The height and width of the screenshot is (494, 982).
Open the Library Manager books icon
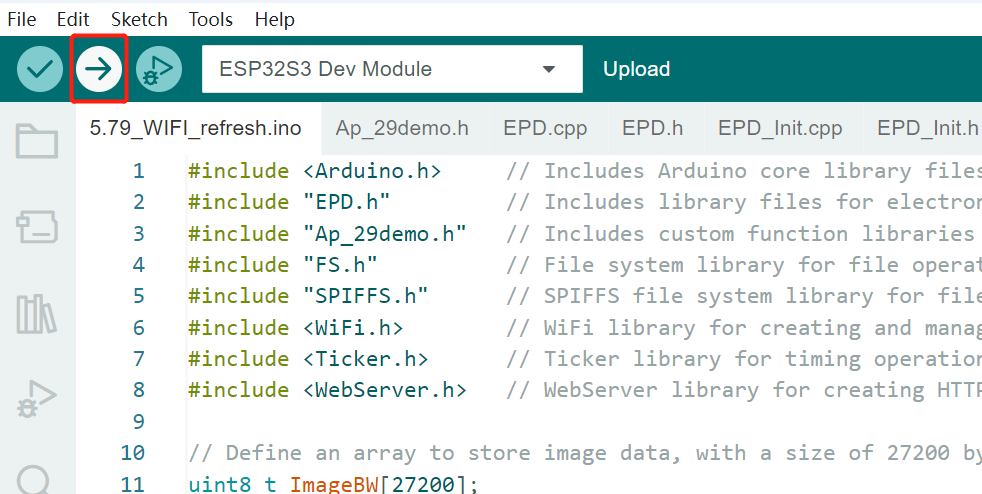click(36, 314)
